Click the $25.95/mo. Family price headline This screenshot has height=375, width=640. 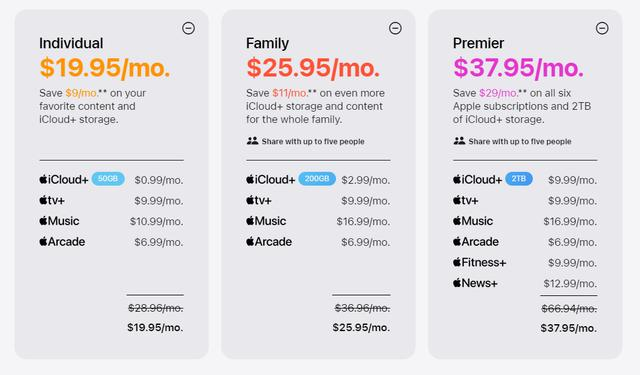click(x=313, y=68)
